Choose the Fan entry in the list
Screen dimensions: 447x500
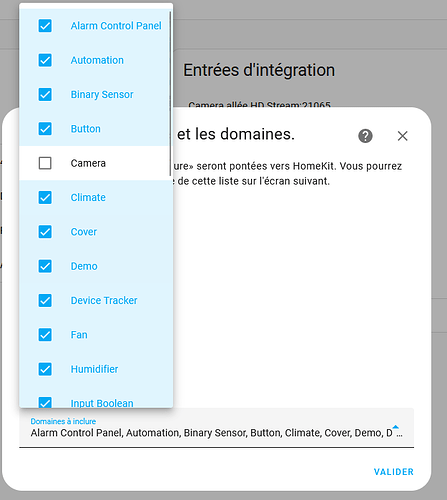[x=96, y=335]
